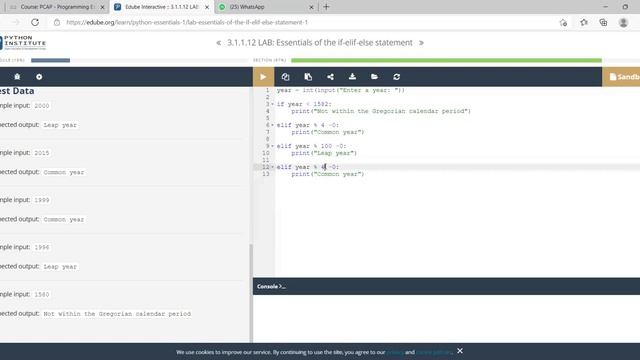
Task: Click the green section progress bar
Action: pos(446,60)
